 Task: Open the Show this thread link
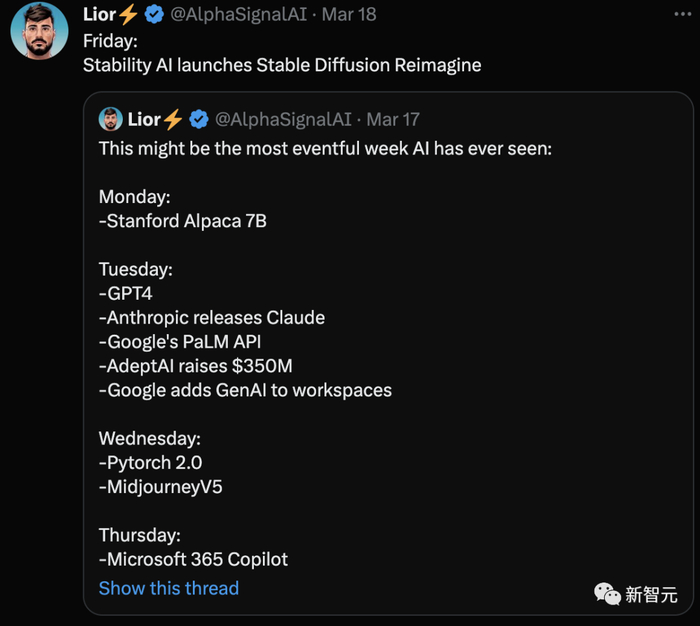coord(168,588)
